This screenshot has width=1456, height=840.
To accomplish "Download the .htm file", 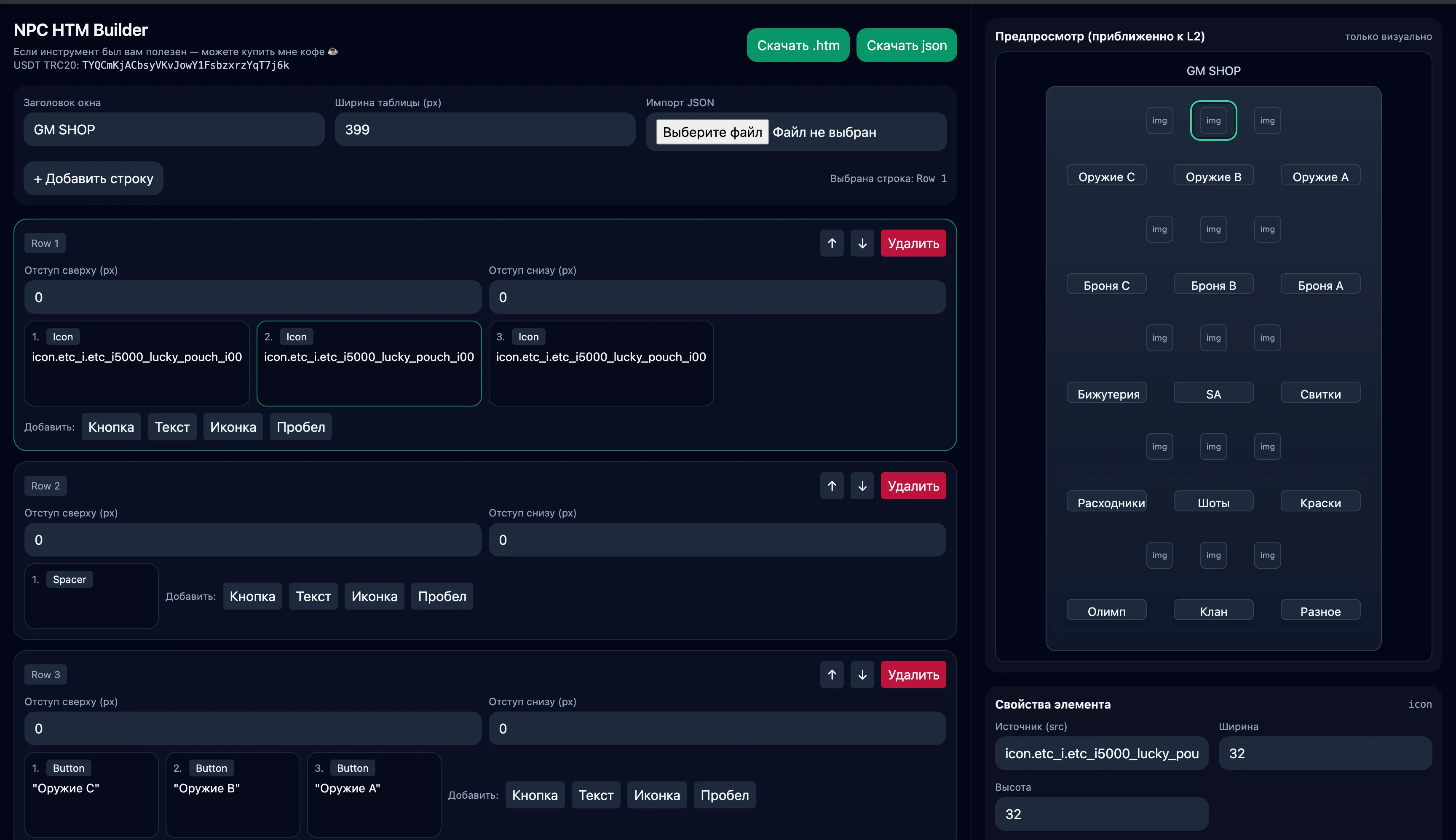I will pos(798,45).
